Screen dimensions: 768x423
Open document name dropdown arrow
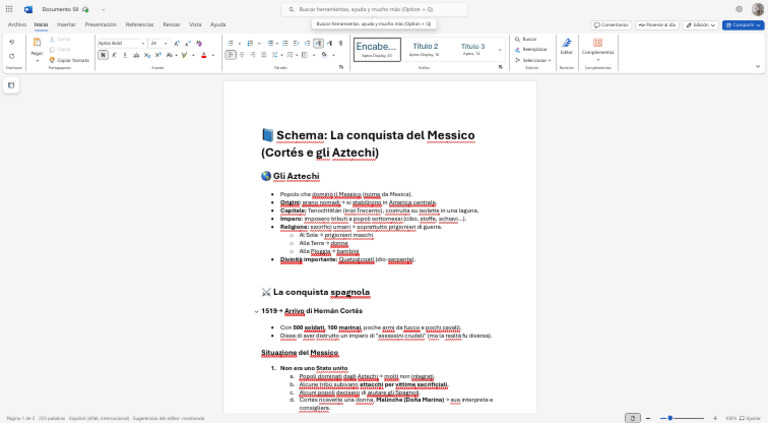coord(103,9)
